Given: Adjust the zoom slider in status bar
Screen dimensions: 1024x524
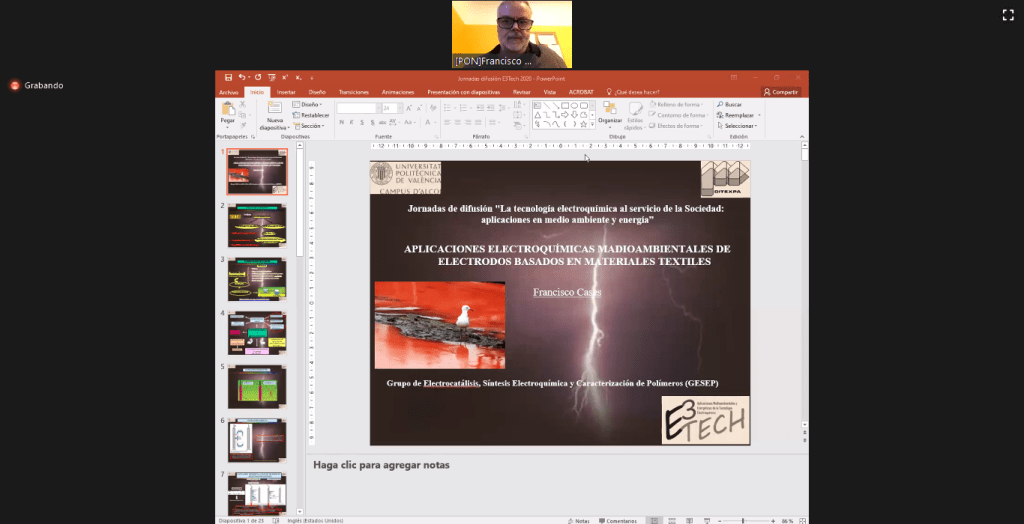Looking at the screenshot, I should click(743, 520).
